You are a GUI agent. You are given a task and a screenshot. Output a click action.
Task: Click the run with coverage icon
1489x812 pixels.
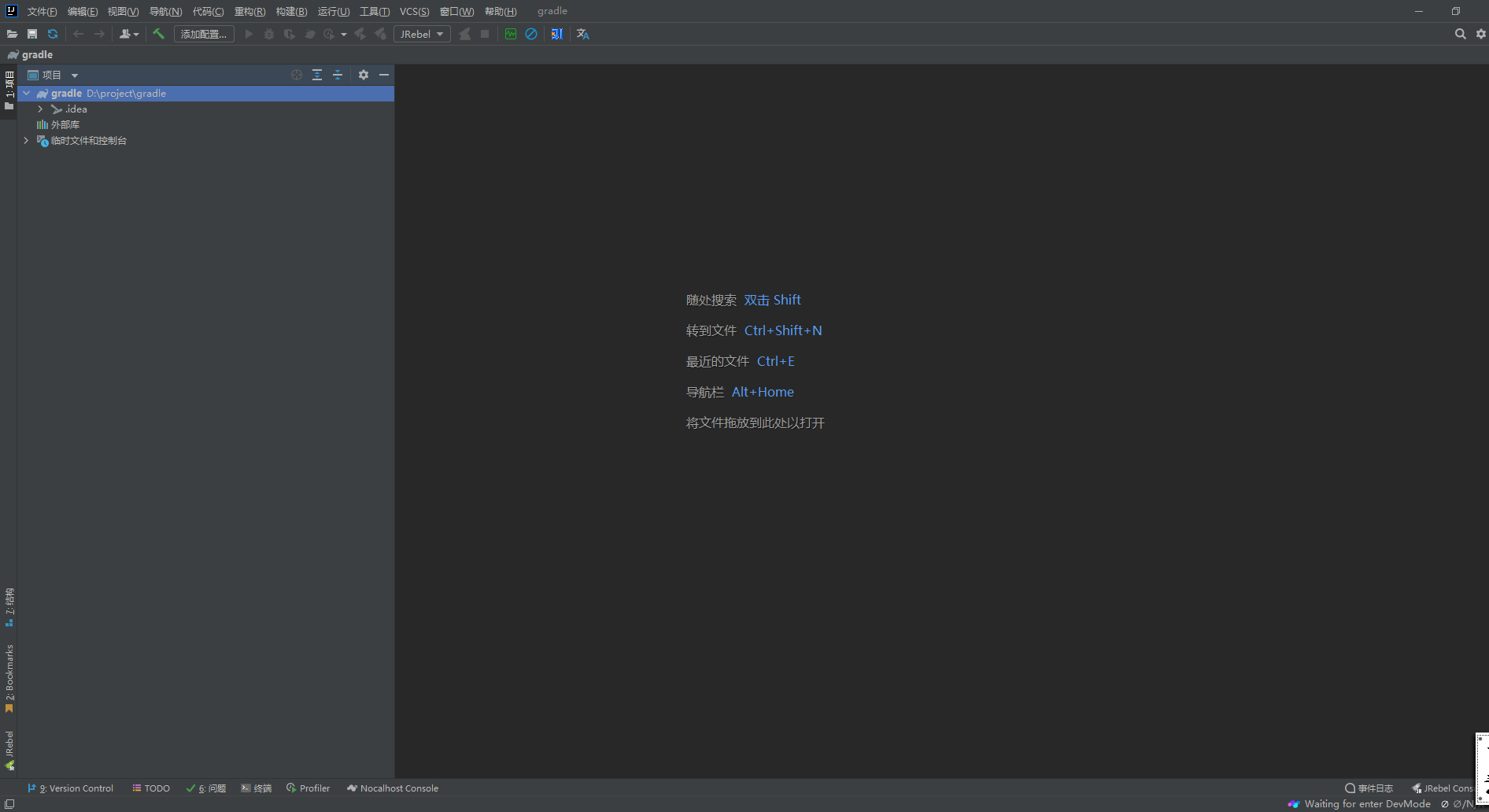click(x=290, y=34)
